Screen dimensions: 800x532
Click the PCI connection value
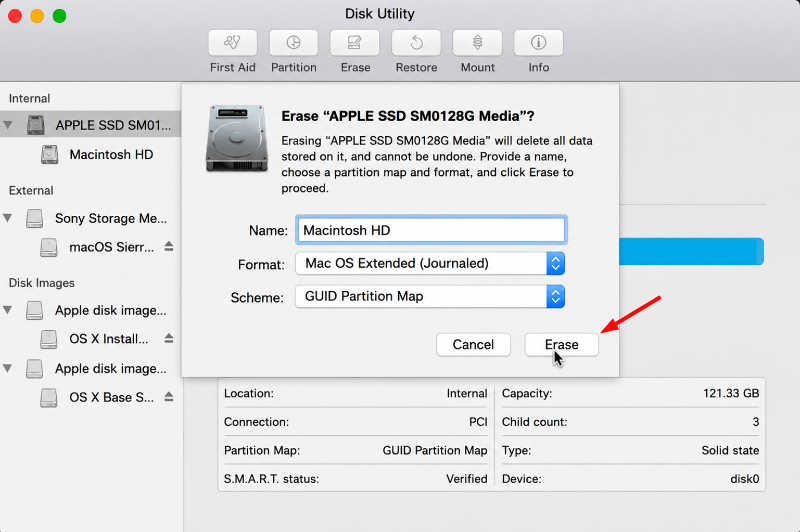tap(478, 422)
